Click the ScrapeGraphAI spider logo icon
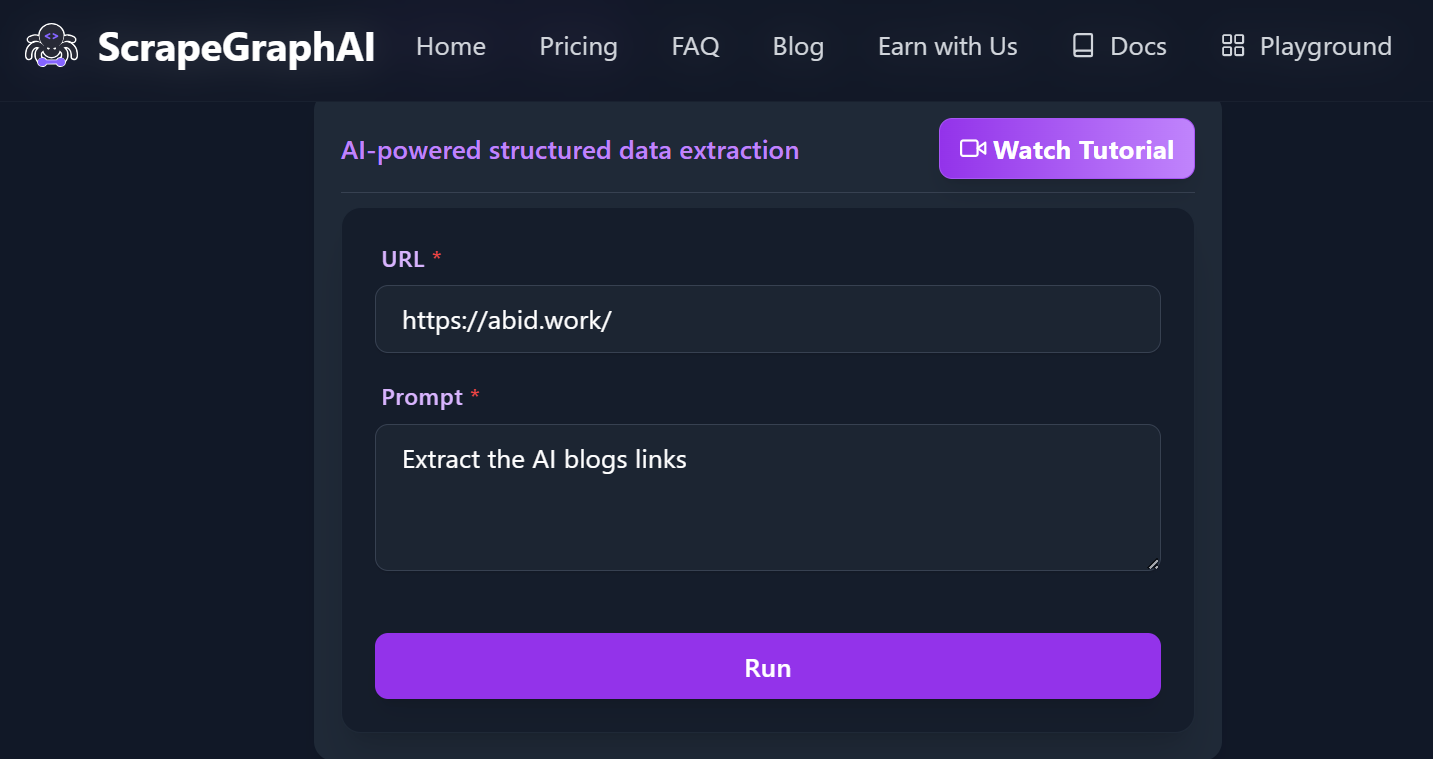The image size is (1433, 759). (x=51, y=46)
